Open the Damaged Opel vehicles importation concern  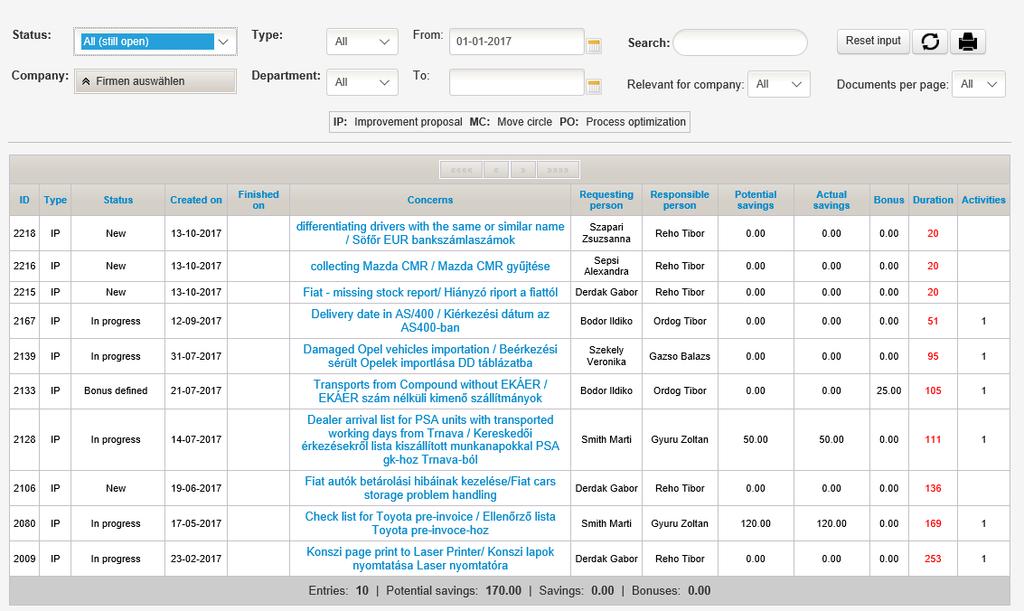click(430, 356)
